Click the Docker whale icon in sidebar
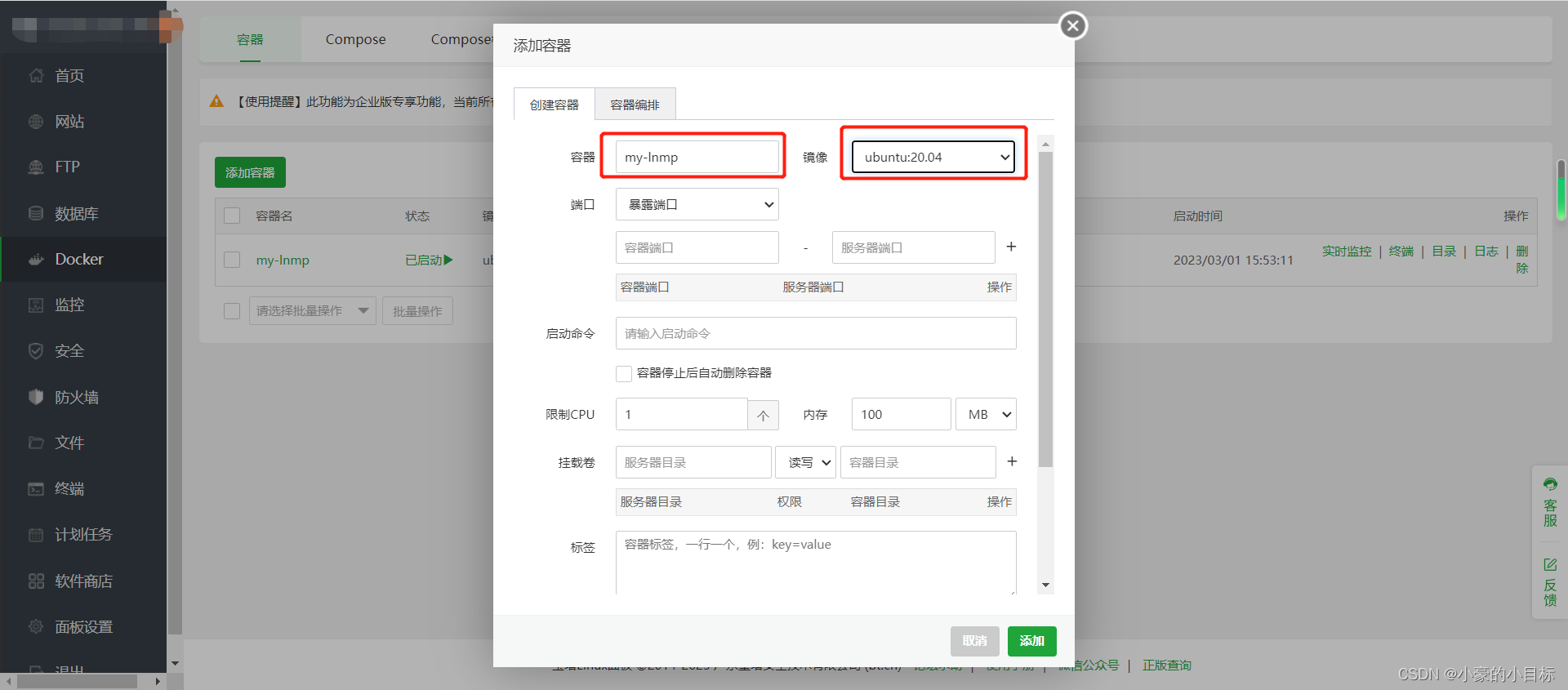 pyautogui.click(x=36, y=260)
